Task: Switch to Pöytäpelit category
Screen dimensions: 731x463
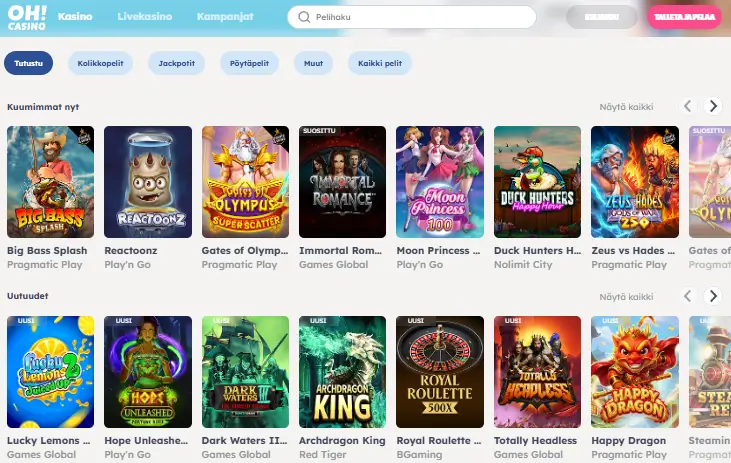Action: click(249, 63)
